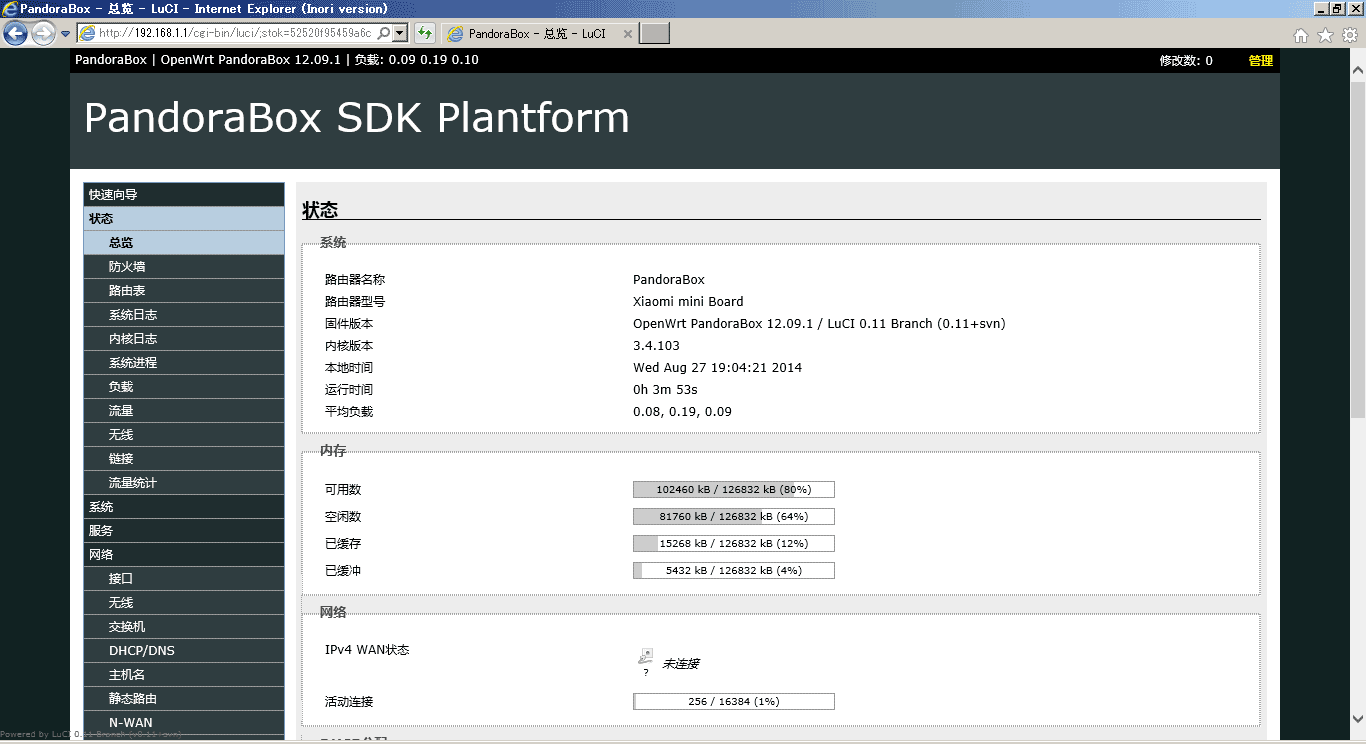This screenshot has width=1366, height=744.
Task: Click the 空闲数 memory progress bar
Action: [734, 517]
